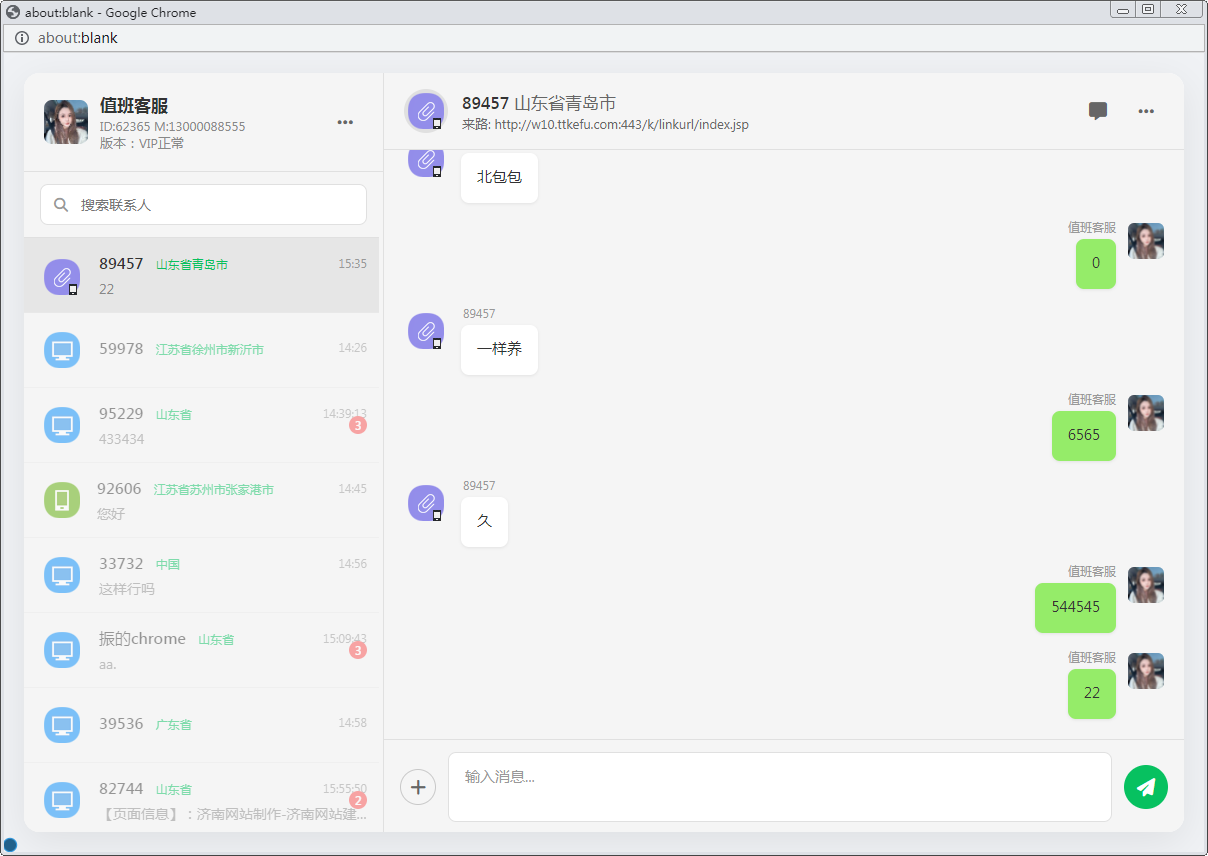1208x856 pixels.
Task: Click the green mobile icon for 92606
Action: tap(62, 500)
